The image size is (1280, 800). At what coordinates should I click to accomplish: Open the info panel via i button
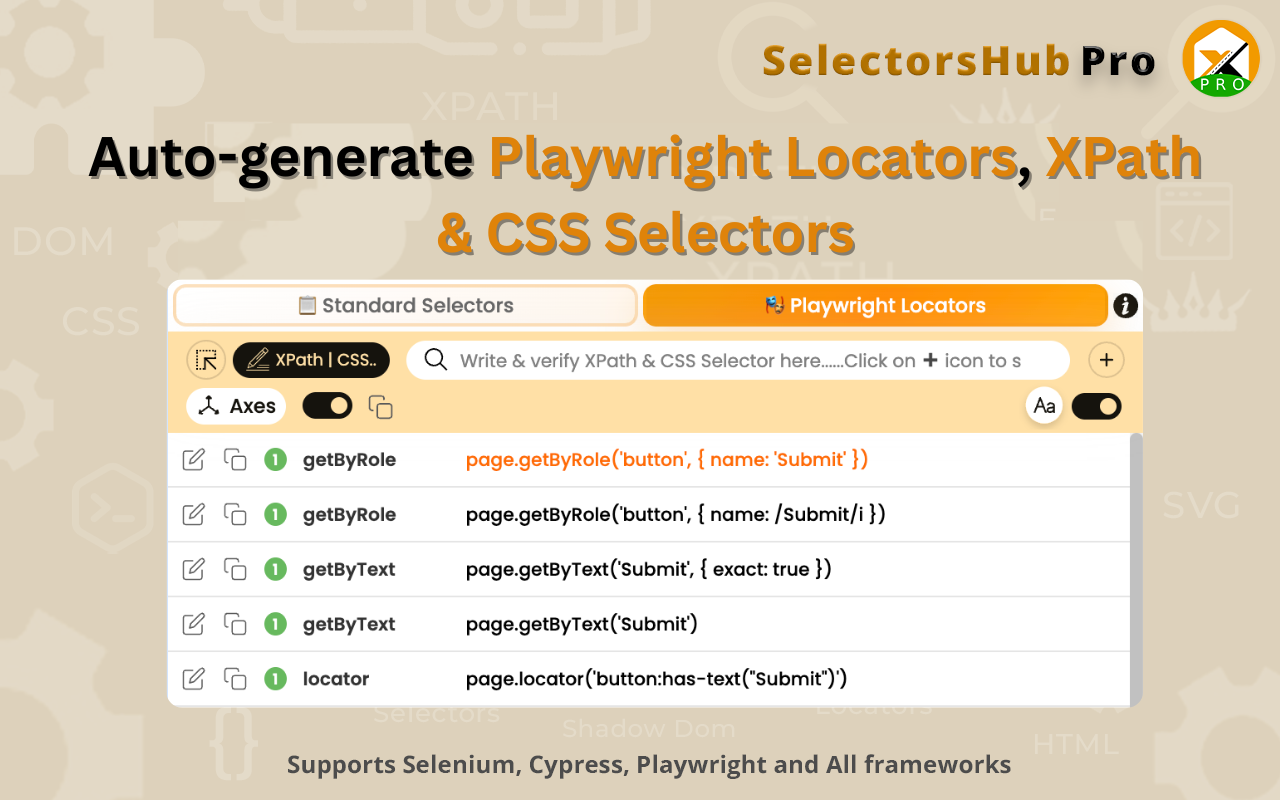pos(1124,306)
